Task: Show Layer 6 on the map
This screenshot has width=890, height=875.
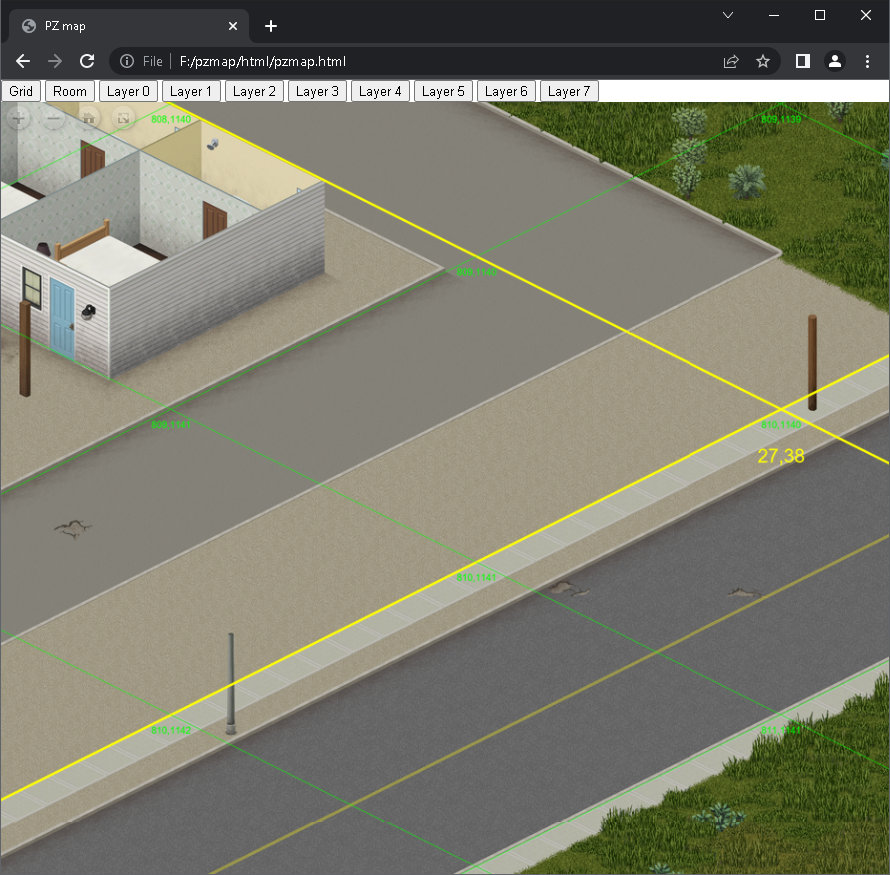Action: tap(506, 91)
